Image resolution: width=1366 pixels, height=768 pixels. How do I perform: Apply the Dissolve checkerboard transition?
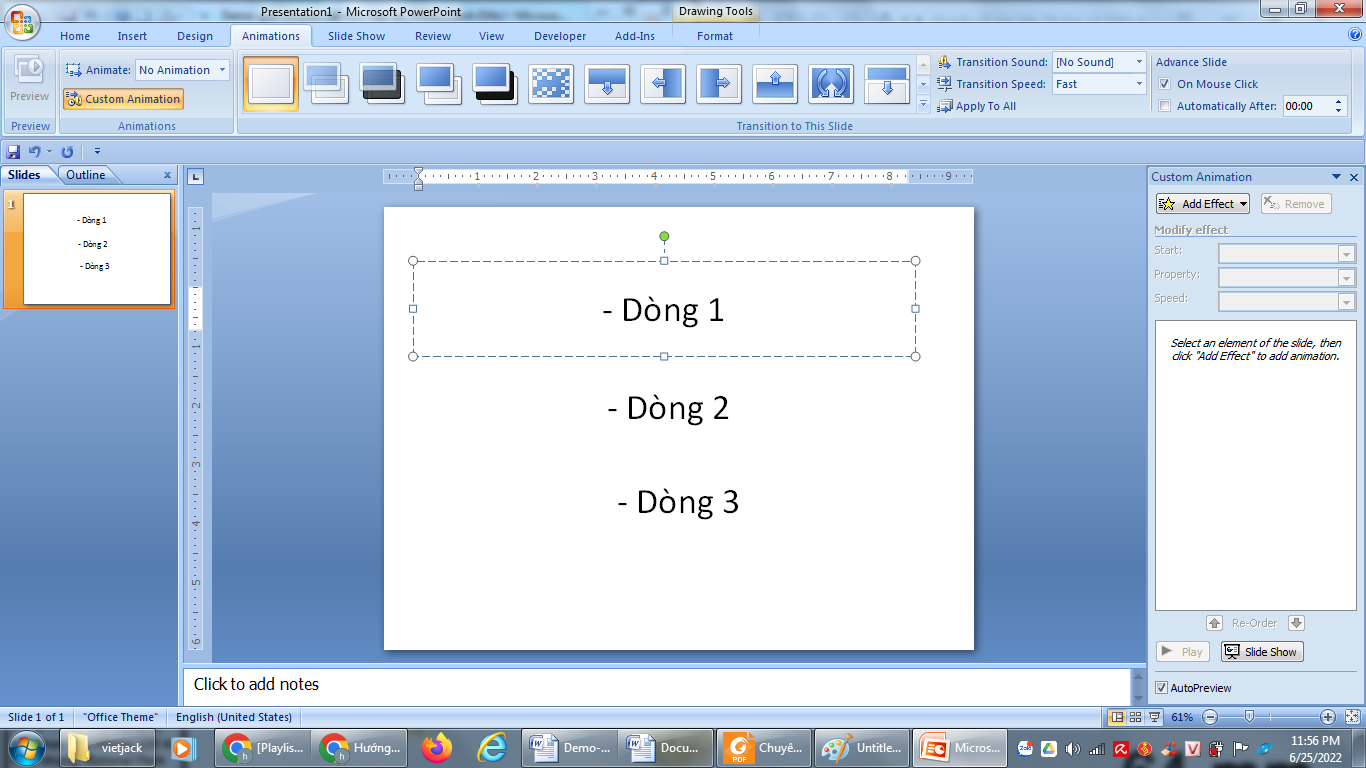pyautogui.click(x=551, y=83)
